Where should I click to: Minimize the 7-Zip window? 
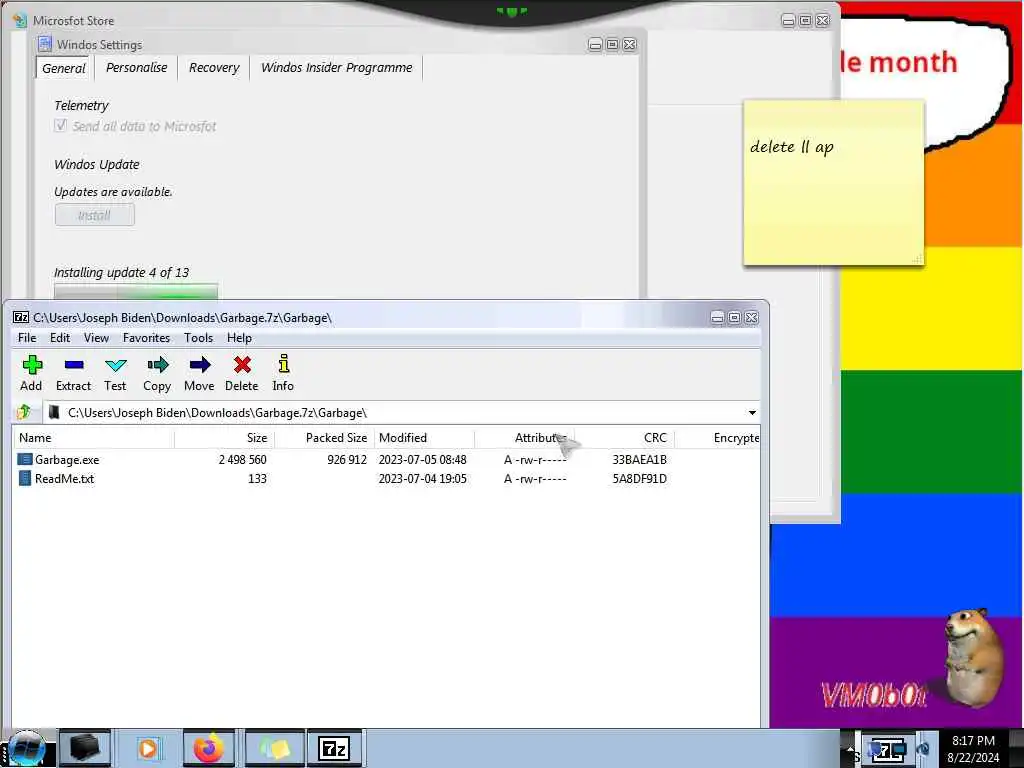click(x=717, y=317)
